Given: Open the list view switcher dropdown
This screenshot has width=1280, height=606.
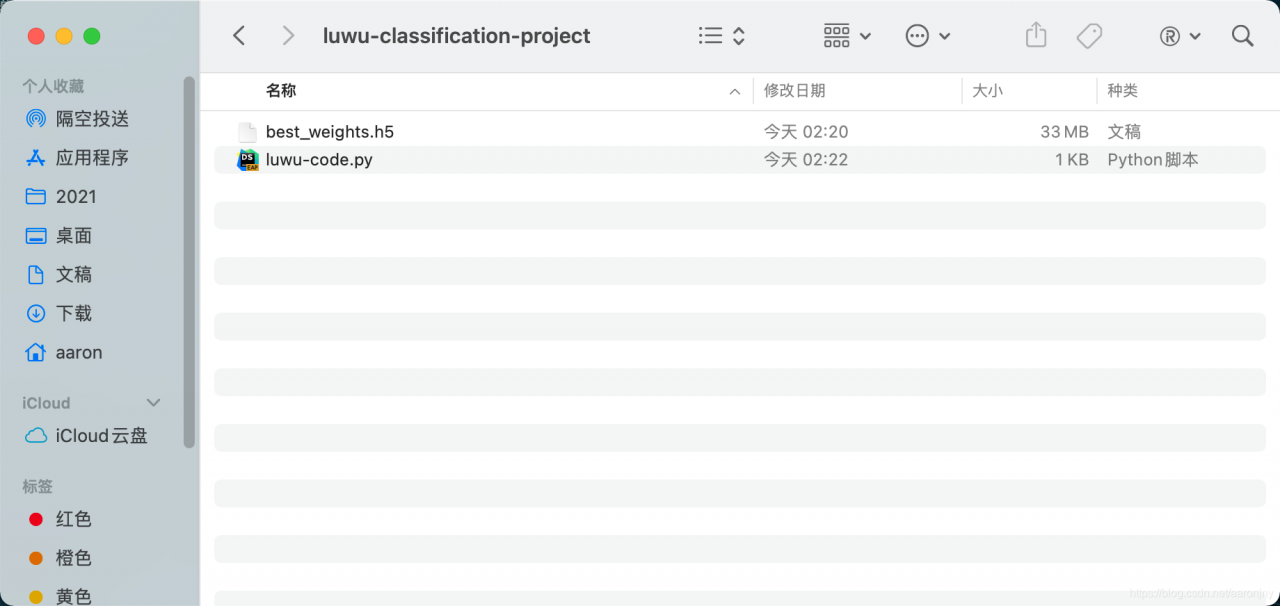Looking at the screenshot, I should click(x=722, y=36).
